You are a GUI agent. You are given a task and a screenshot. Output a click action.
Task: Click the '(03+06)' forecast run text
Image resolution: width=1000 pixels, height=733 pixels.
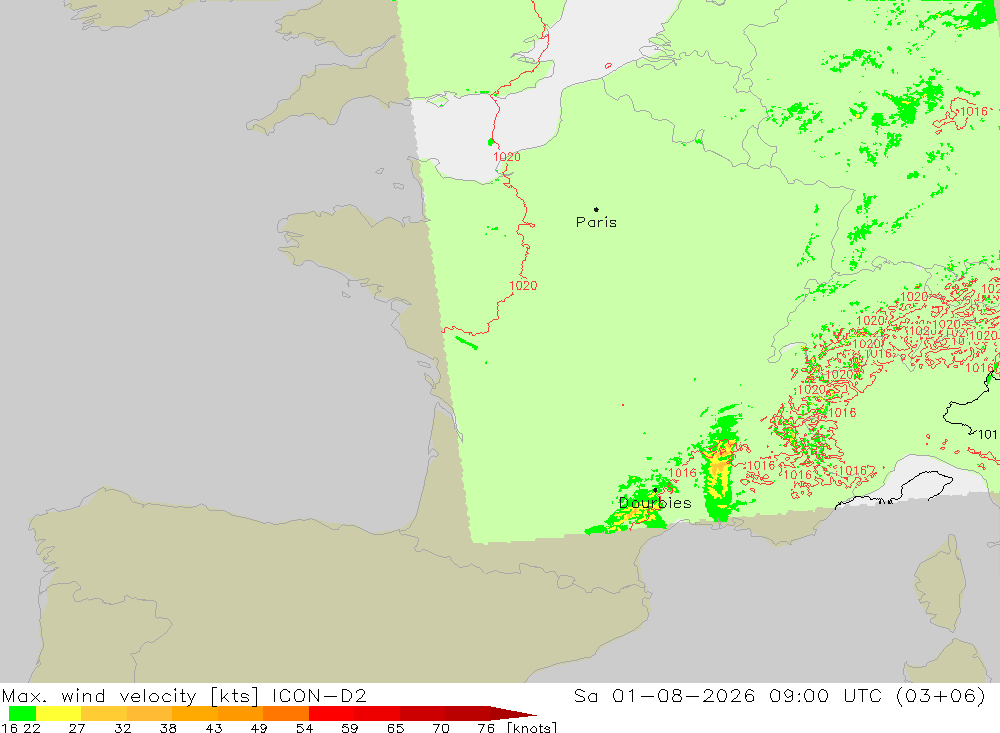pos(941,695)
